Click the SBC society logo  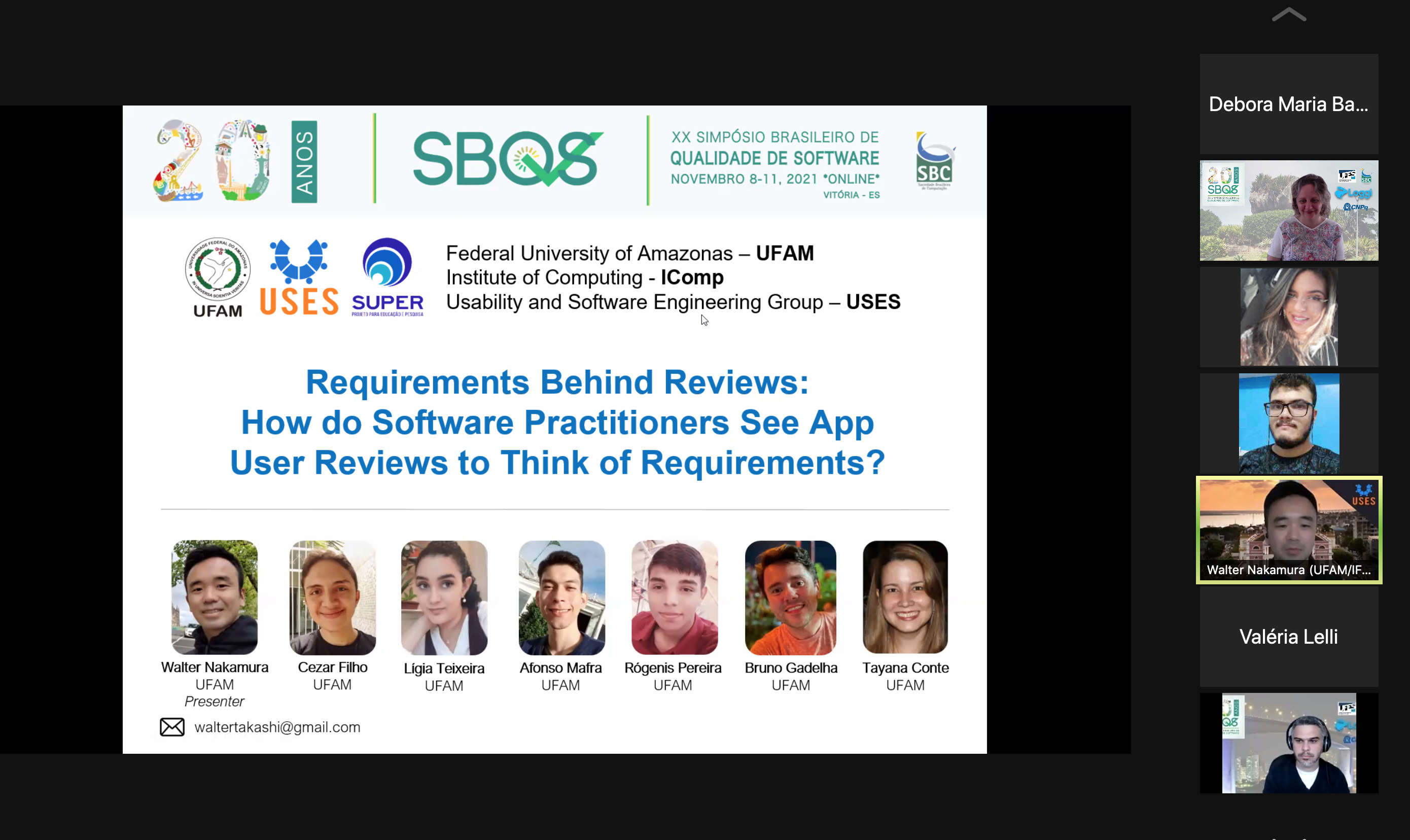(935, 161)
